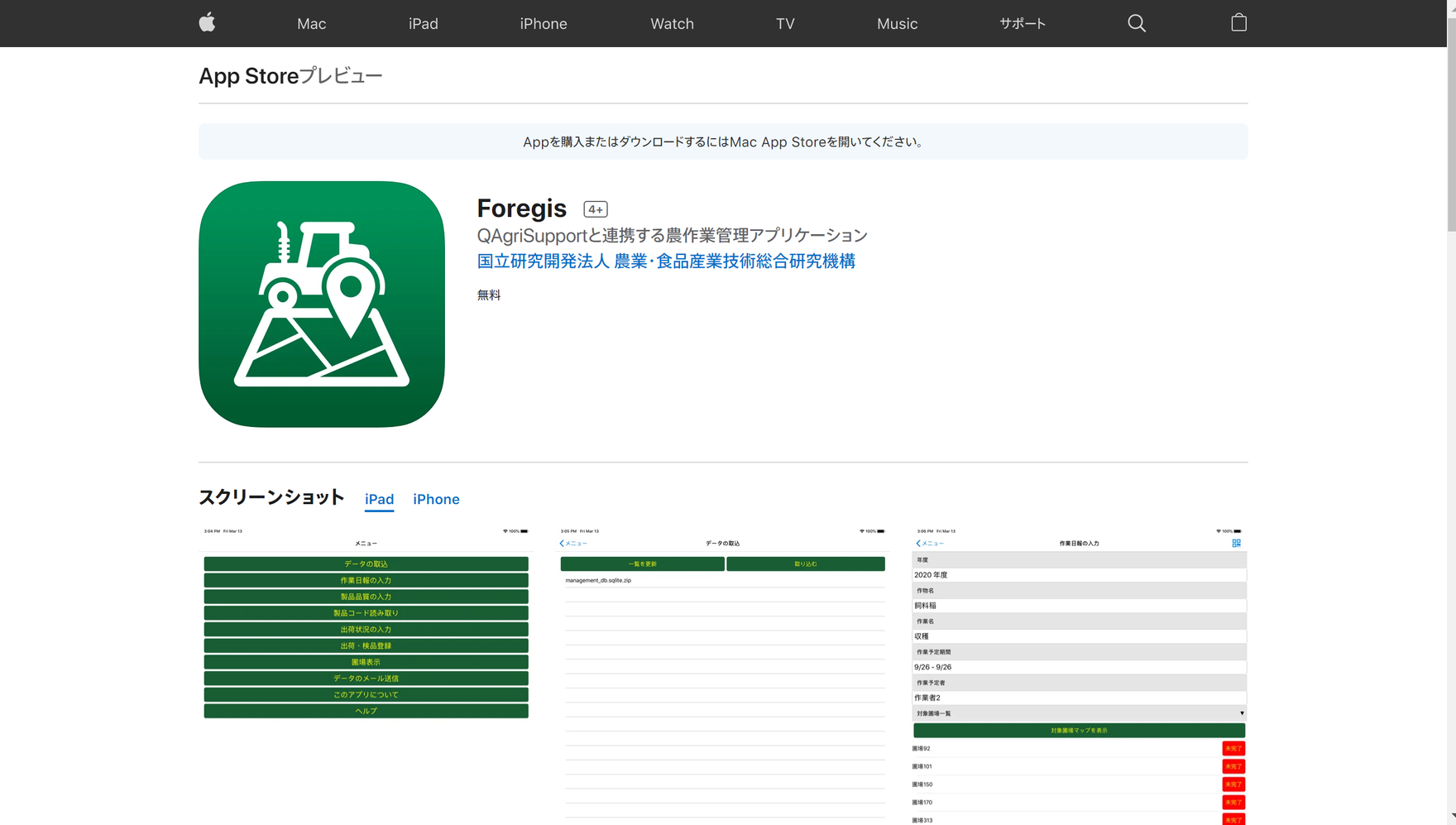Image resolution: width=1456 pixels, height=825 pixels.
Task: Click the App Store heading link
Action: pyautogui.click(x=248, y=76)
